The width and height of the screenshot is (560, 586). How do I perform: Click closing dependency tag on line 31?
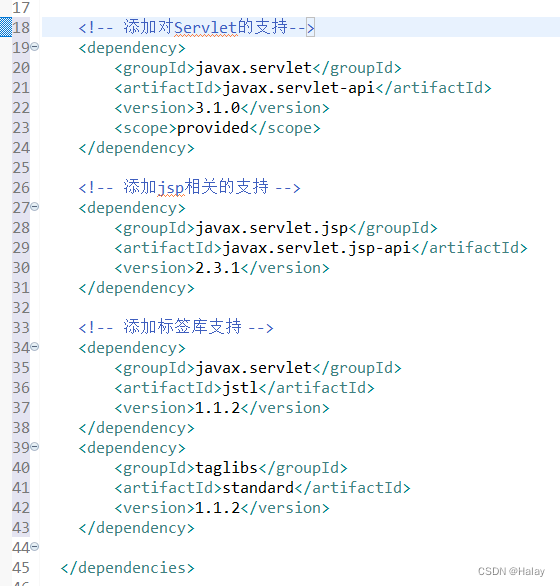(x=136, y=288)
